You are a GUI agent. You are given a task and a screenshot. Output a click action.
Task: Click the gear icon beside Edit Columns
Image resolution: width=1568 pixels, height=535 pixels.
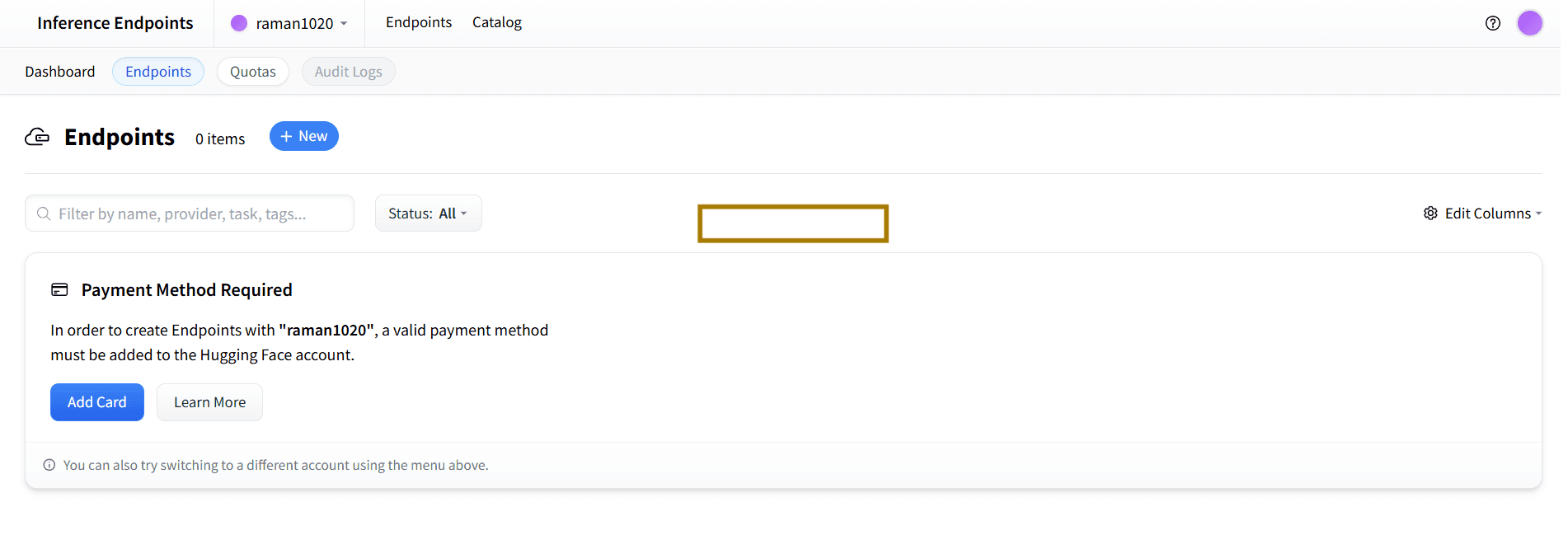(x=1430, y=214)
